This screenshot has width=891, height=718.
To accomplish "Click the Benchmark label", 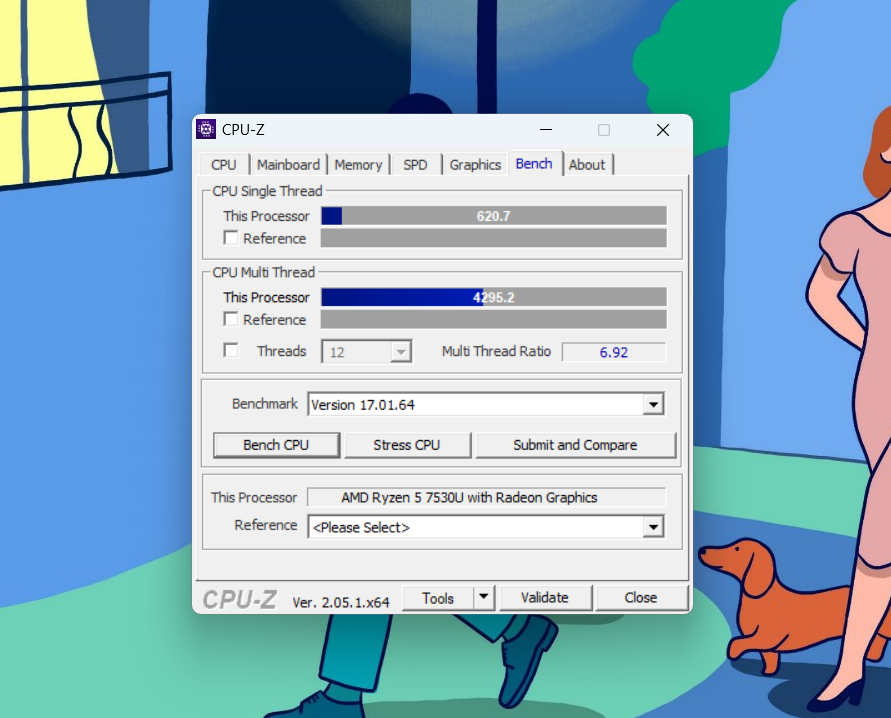I will click(265, 404).
